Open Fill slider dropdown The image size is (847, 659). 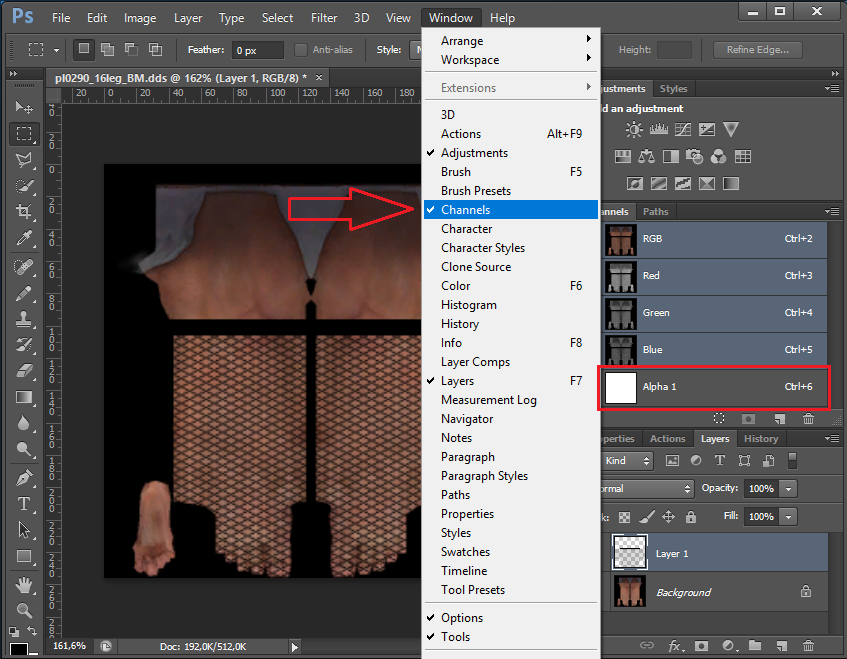(789, 517)
